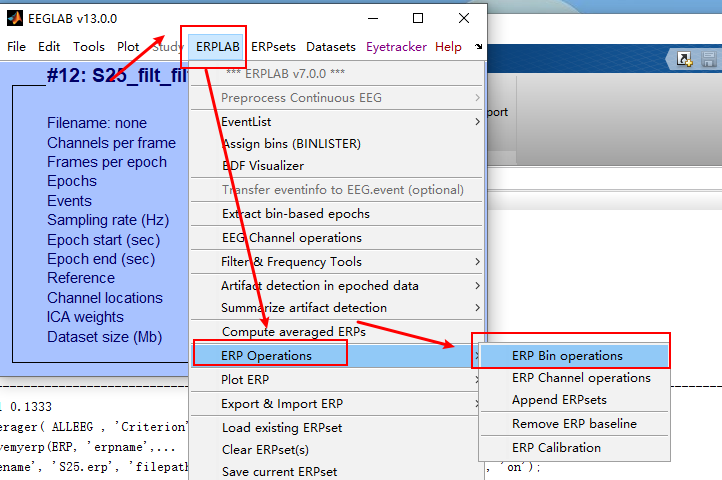
Task: Open the Plot menu
Action: point(128,47)
